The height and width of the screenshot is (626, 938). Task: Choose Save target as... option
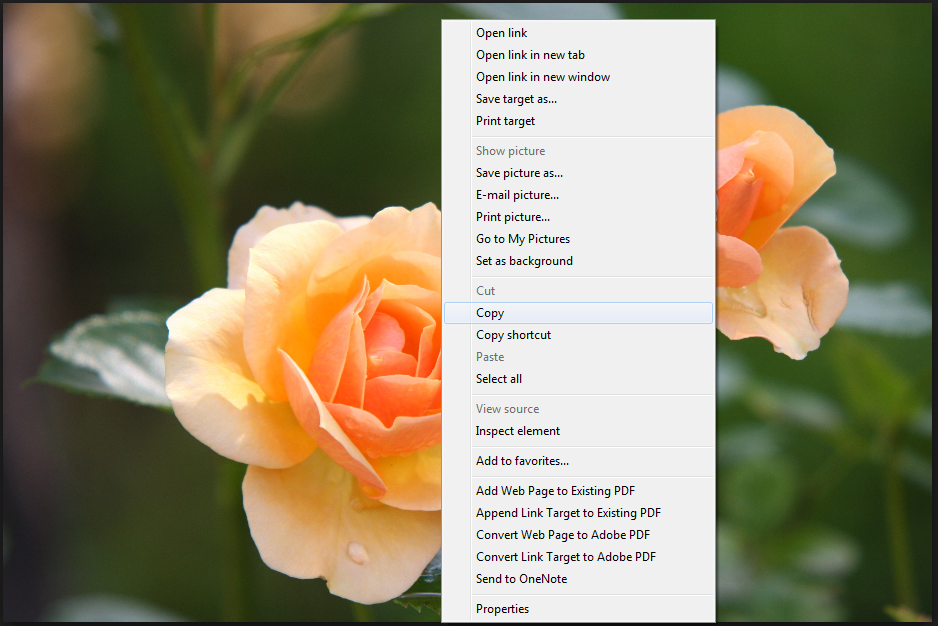pyautogui.click(x=578, y=99)
